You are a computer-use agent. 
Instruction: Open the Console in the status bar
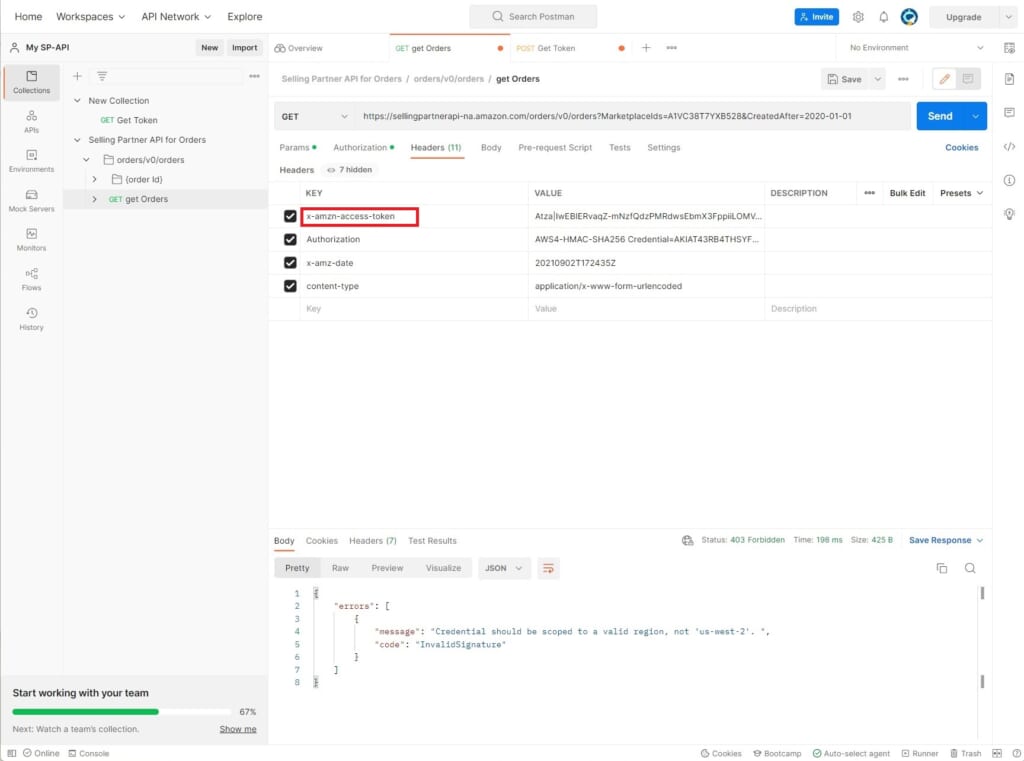[x=89, y=753]
